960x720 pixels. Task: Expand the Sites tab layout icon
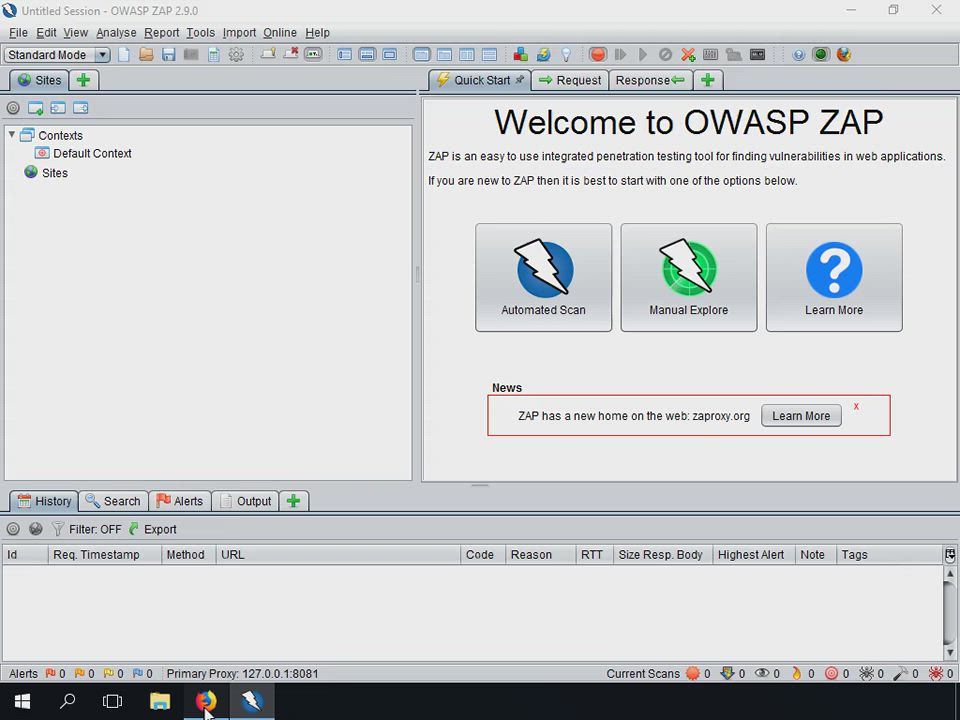click(345, 54)
